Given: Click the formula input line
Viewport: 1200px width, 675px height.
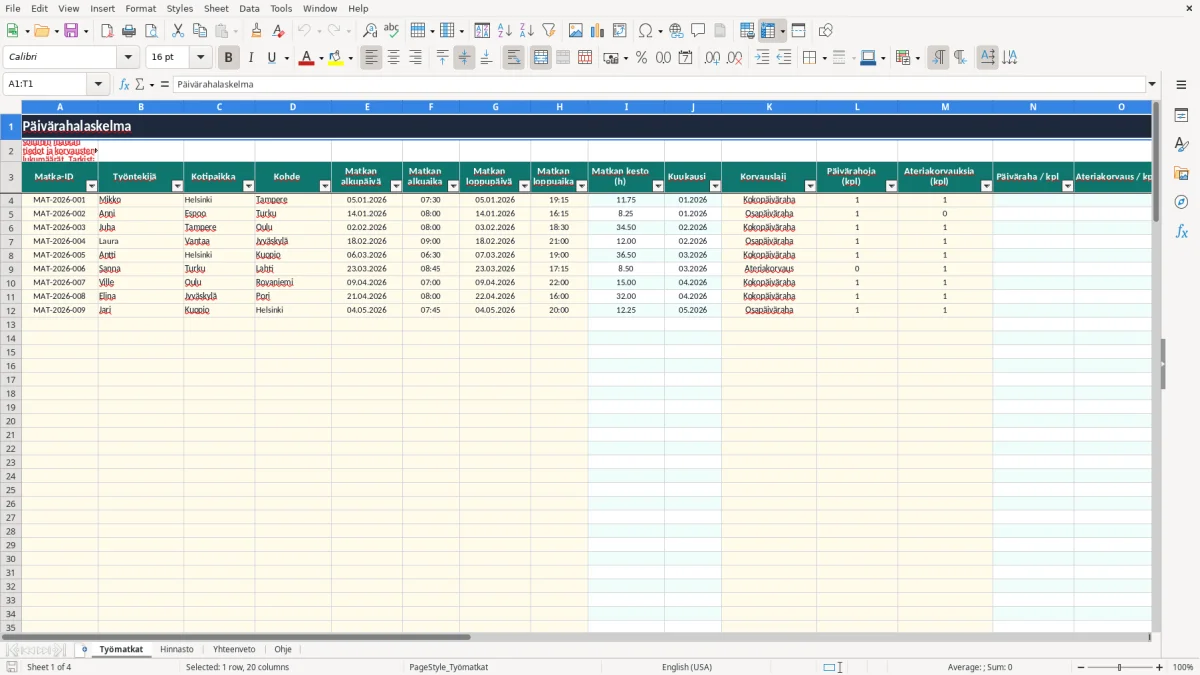Looking at the screenshot, I should coord(659,84).
